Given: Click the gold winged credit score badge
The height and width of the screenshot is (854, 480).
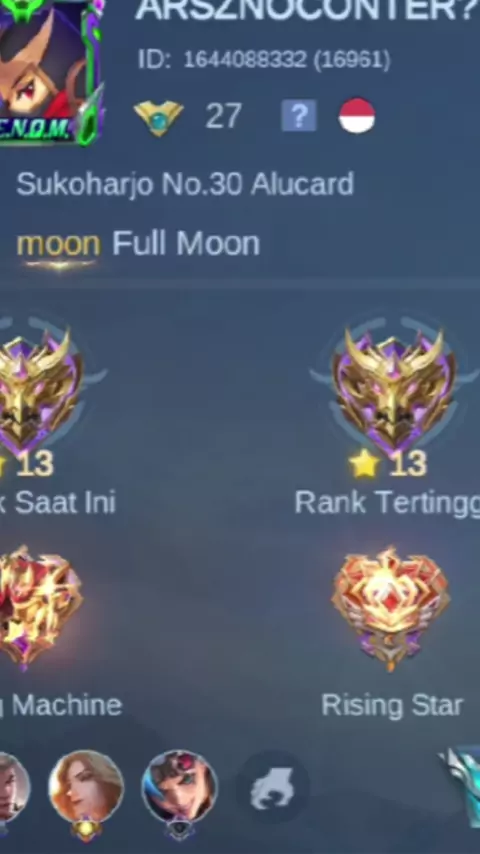Looking at the screenshot, I should 159,117.
